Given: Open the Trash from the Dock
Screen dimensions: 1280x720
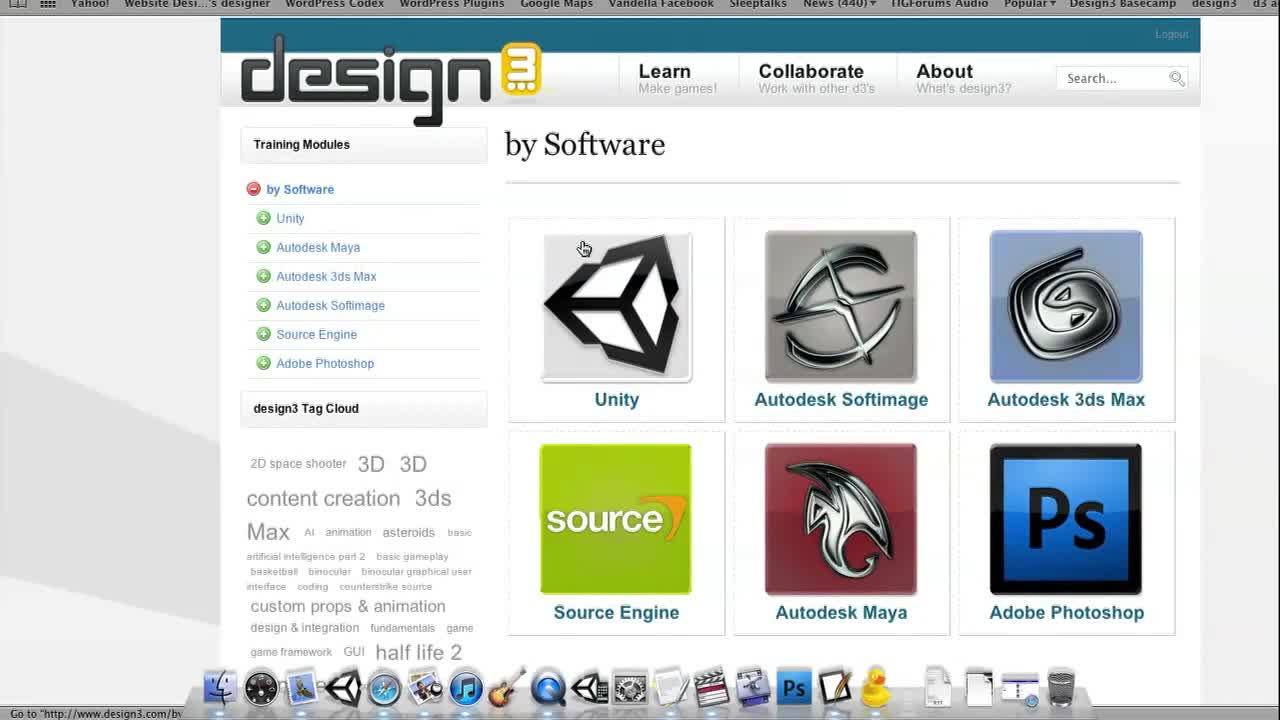Looking at the screenshot, I should pyautogui.click(x=1060, y=688).
